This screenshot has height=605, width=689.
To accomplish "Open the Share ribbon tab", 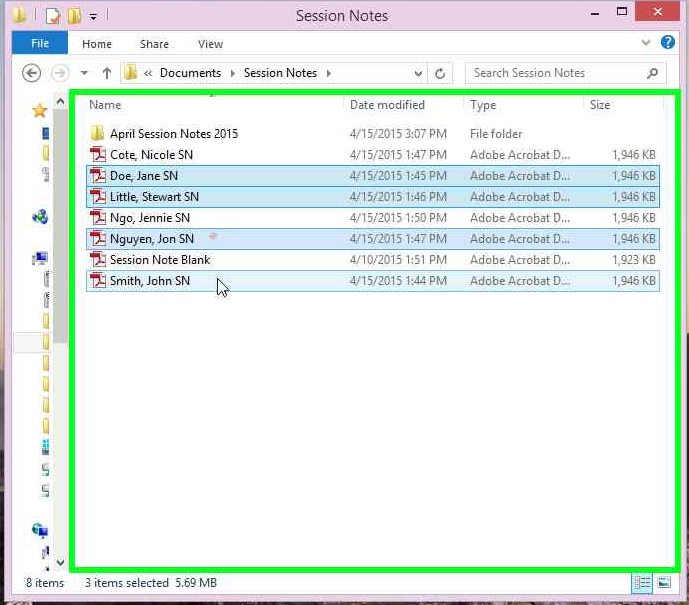I will [154, 44].
